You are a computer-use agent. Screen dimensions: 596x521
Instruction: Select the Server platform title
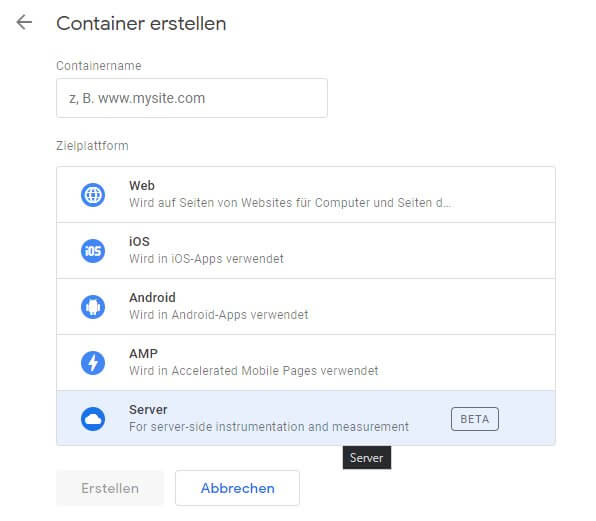point(148,409)
